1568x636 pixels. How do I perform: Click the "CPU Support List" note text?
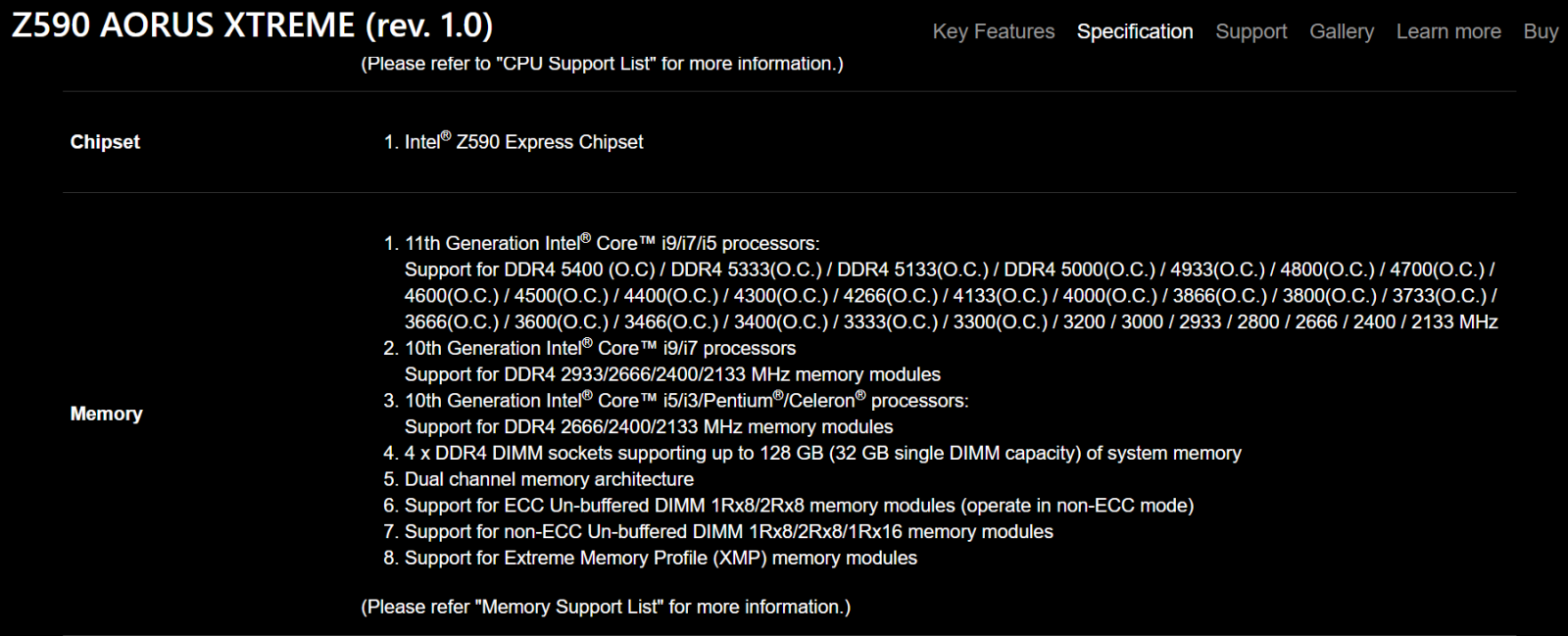coord(602,64)
